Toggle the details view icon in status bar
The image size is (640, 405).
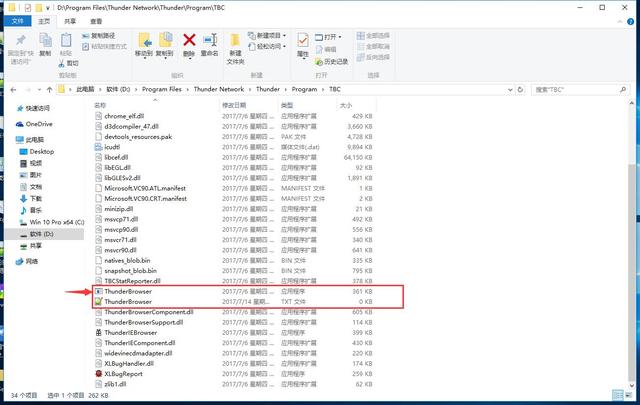(x=618, y=395)
